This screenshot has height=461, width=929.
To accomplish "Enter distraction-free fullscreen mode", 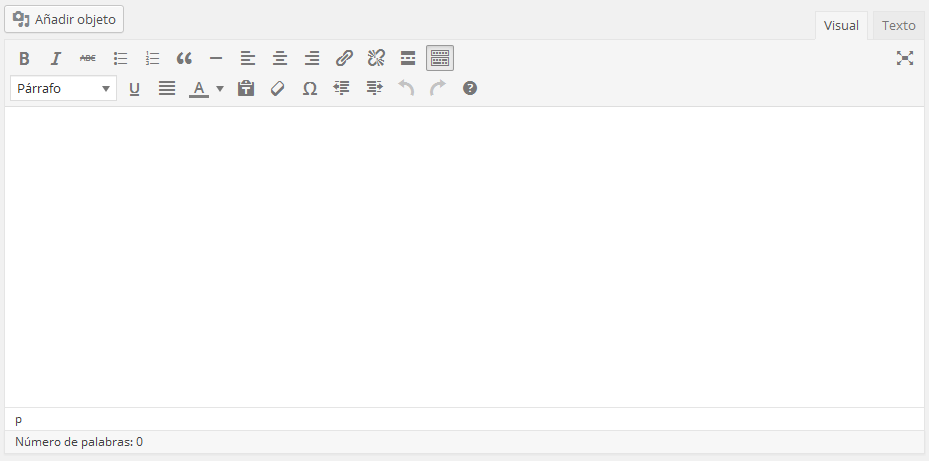I will (905, 58).
